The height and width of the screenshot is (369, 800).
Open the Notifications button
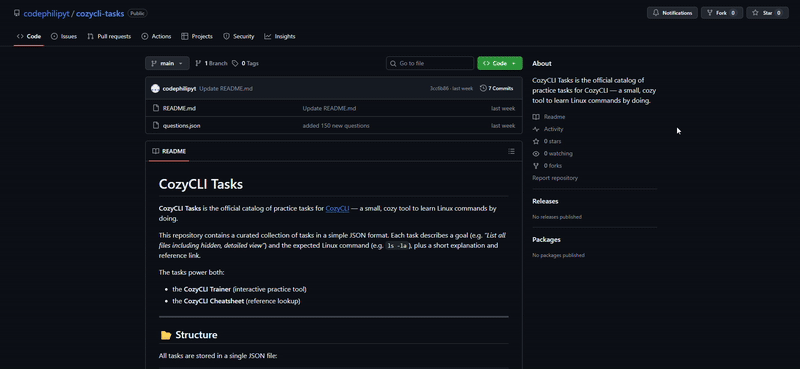(671, 13)
